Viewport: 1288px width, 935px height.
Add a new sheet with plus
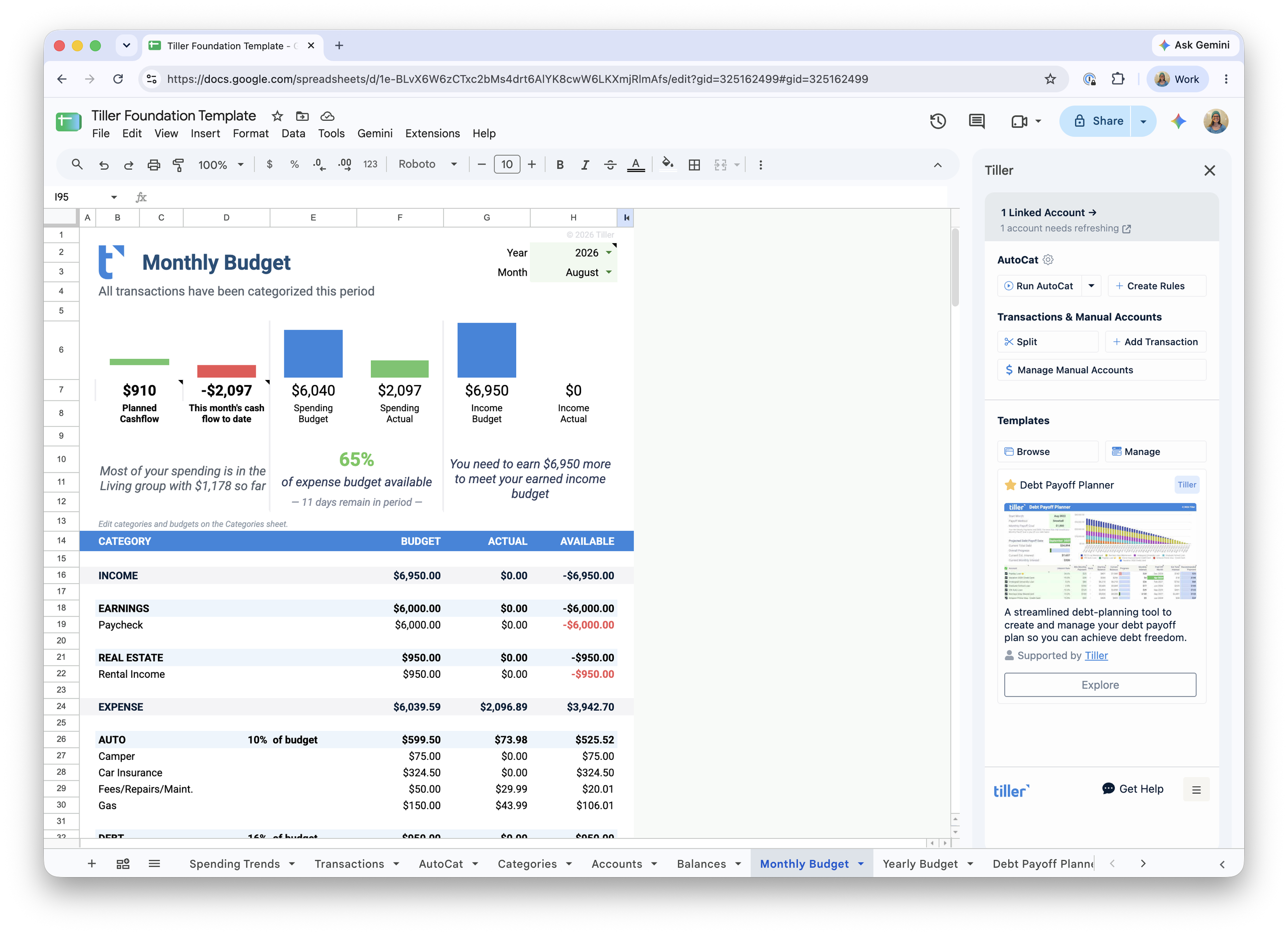(x=92, y=864)
